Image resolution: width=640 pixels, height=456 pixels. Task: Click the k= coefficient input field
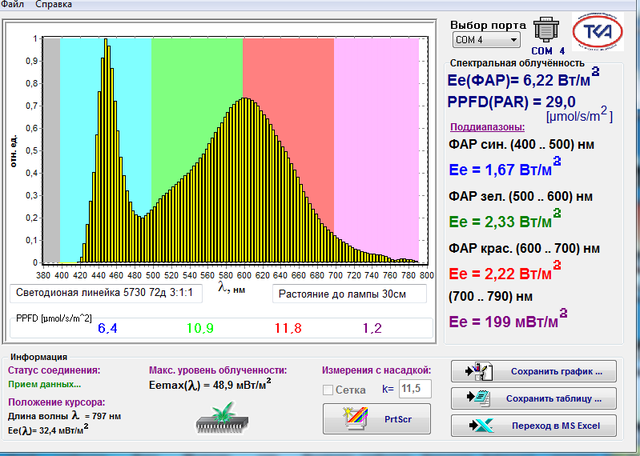click(x=413, y=388)
